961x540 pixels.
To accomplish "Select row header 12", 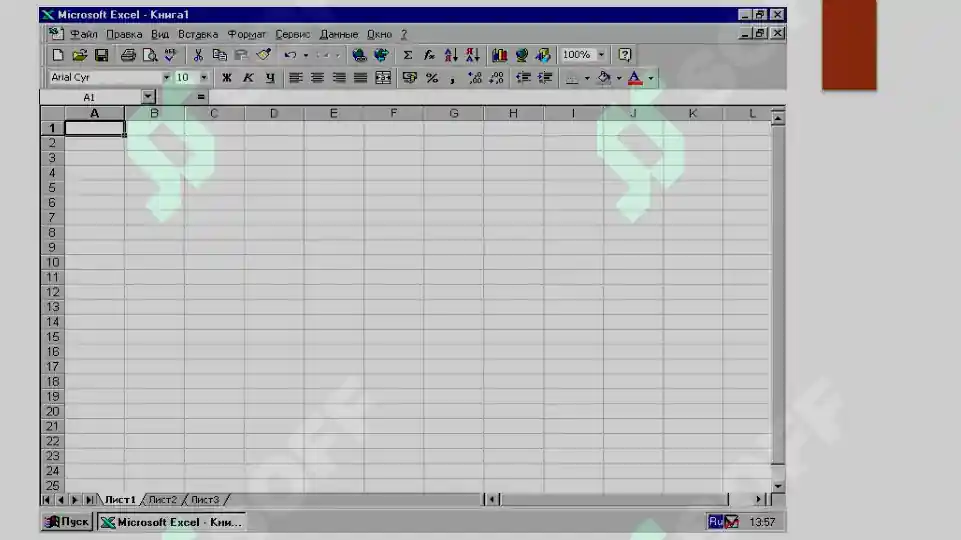I will point(53,292).
